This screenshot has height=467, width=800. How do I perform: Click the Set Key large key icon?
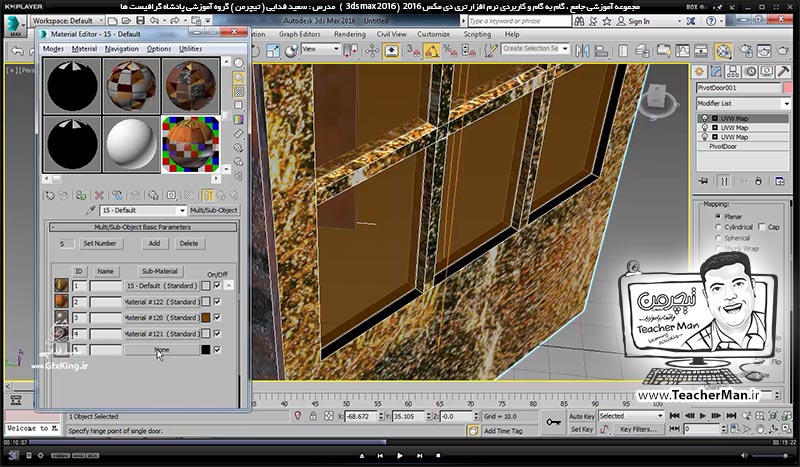[x=554, y=422]
